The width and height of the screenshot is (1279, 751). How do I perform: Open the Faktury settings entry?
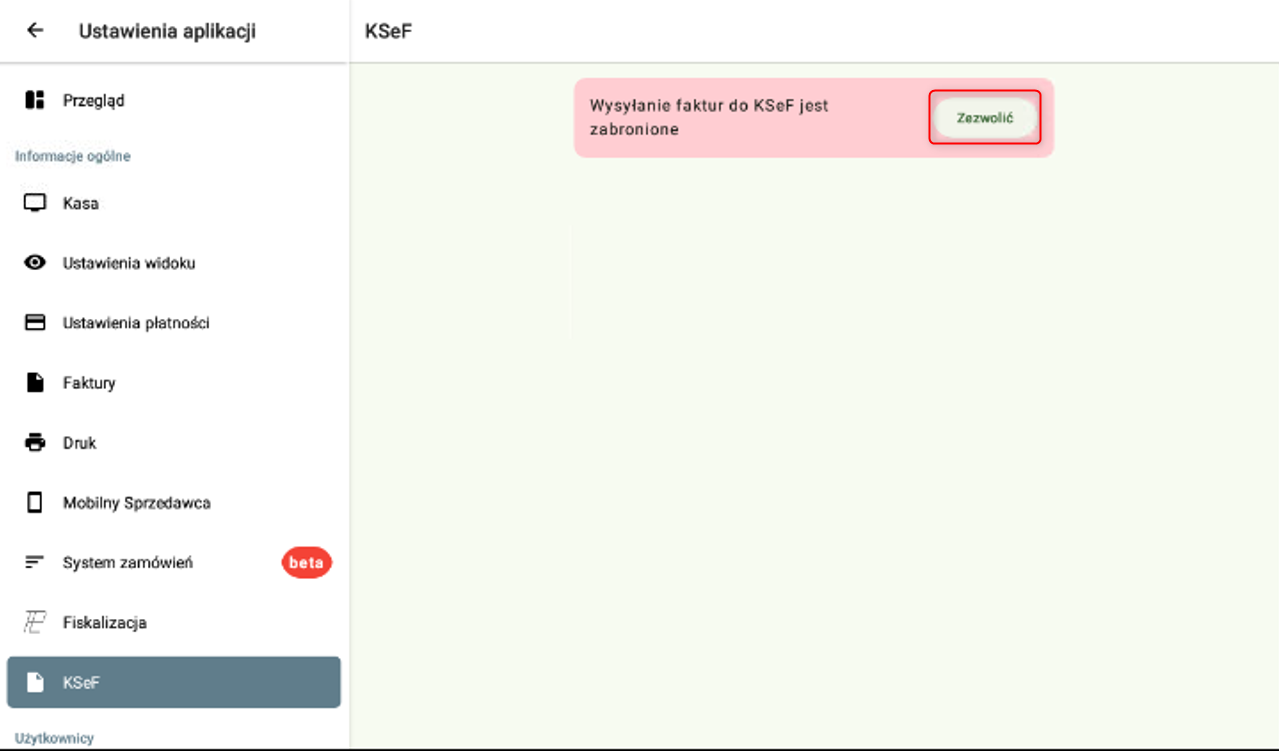[x=89, y=383]
